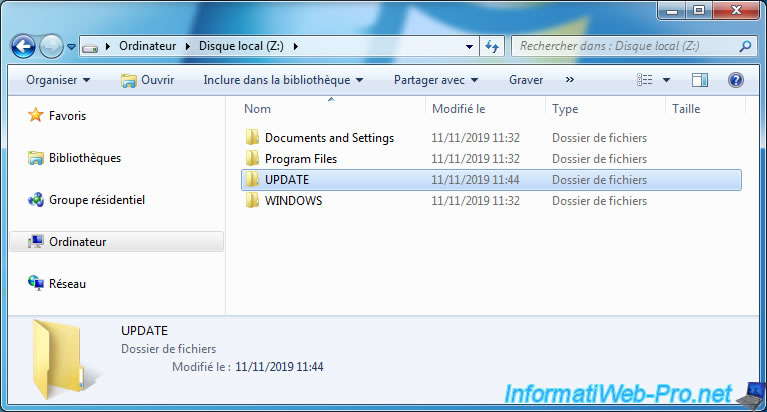Viewport: 767px width, 412px height.
Task: Click the Ordinateur computer icon
Action: [x=36, y=242]
